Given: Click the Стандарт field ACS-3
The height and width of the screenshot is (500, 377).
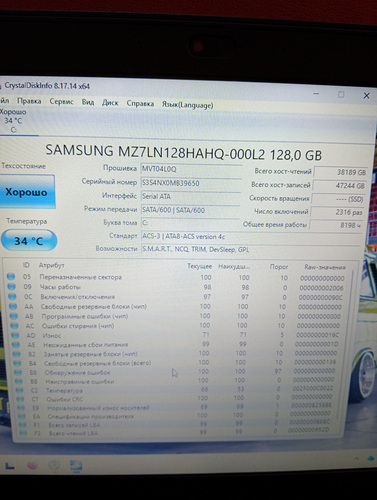Looking at the screenshot, I should 251,236.
